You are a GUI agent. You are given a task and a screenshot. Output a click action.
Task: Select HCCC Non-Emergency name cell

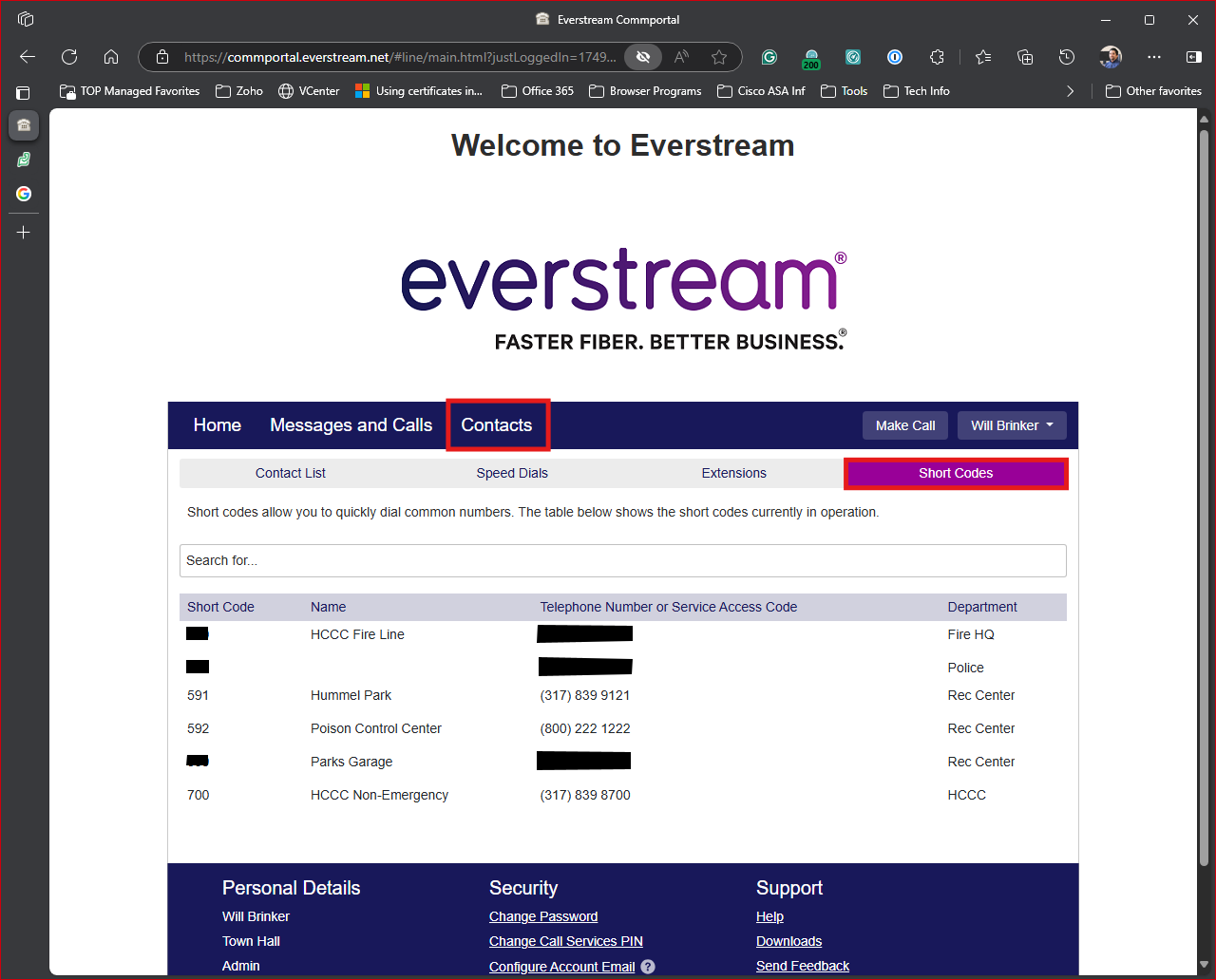click(379, 795)
